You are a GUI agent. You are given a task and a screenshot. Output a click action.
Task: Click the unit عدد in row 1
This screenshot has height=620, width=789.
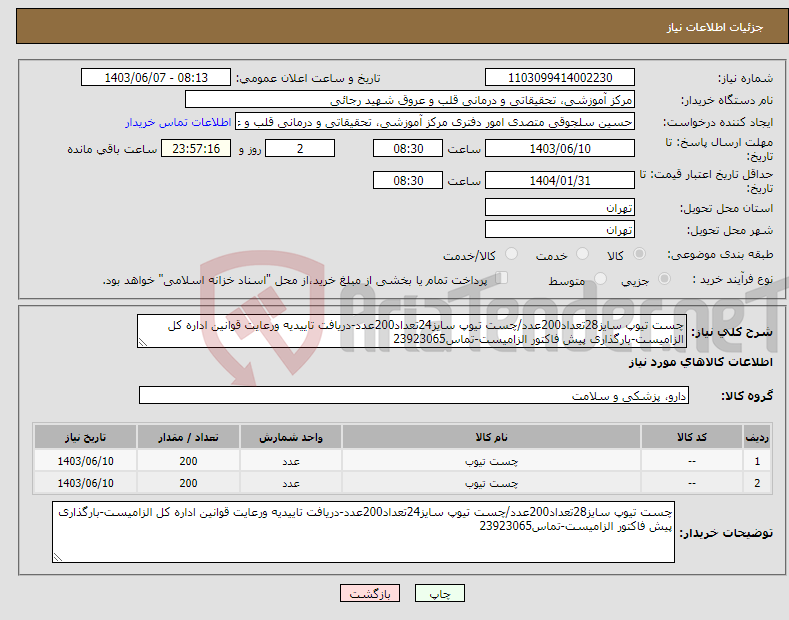pos(291,461)
